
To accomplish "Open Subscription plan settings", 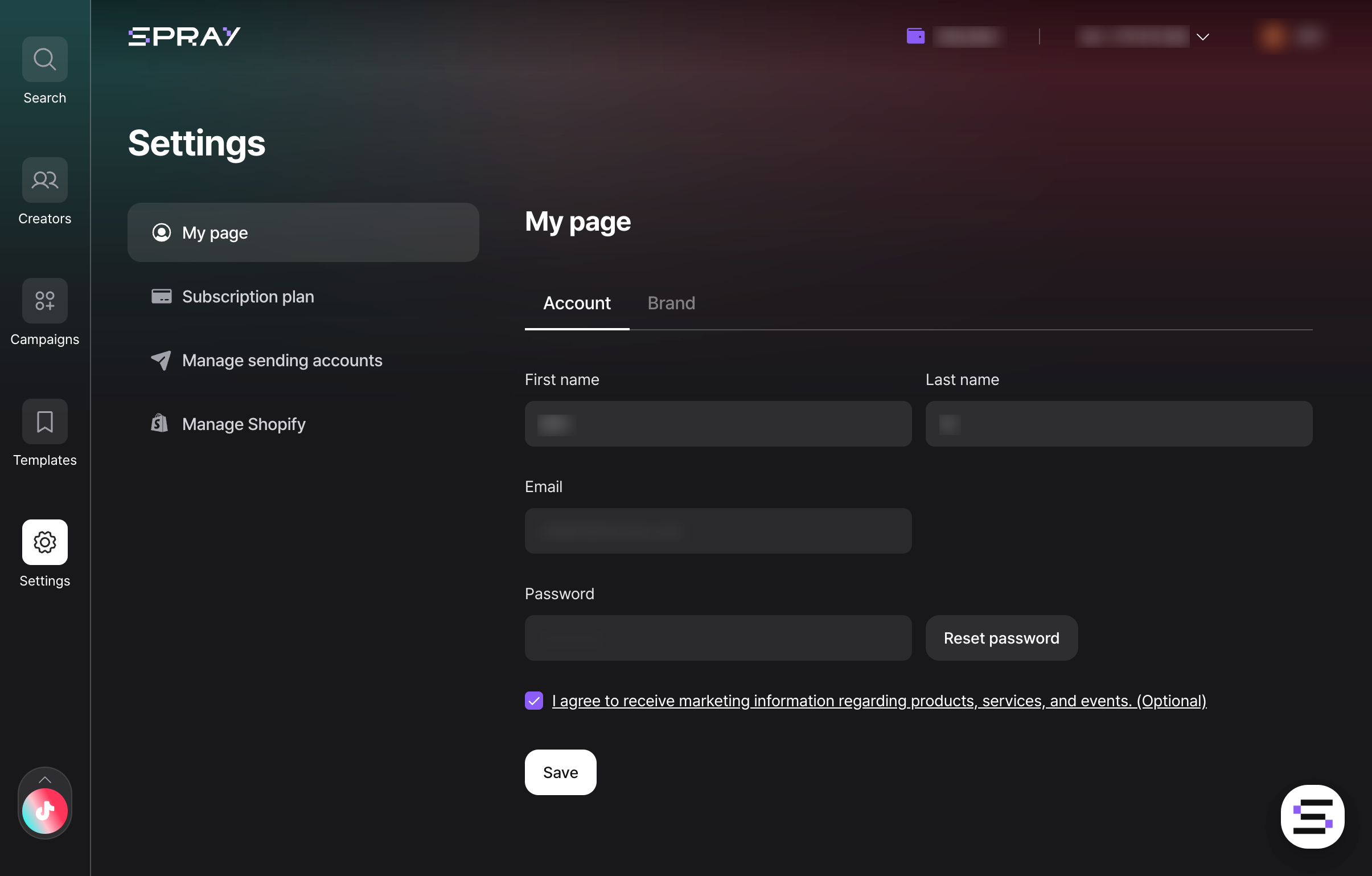I will point(247,296).
